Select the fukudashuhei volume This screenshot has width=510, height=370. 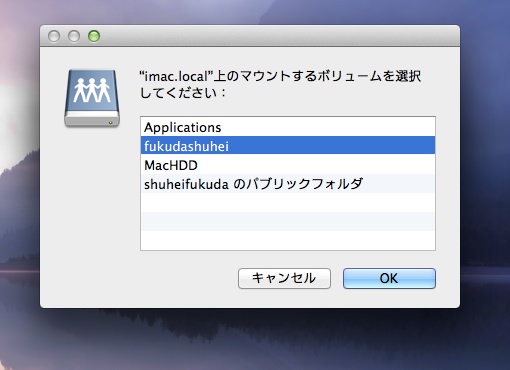click(288, 146)
